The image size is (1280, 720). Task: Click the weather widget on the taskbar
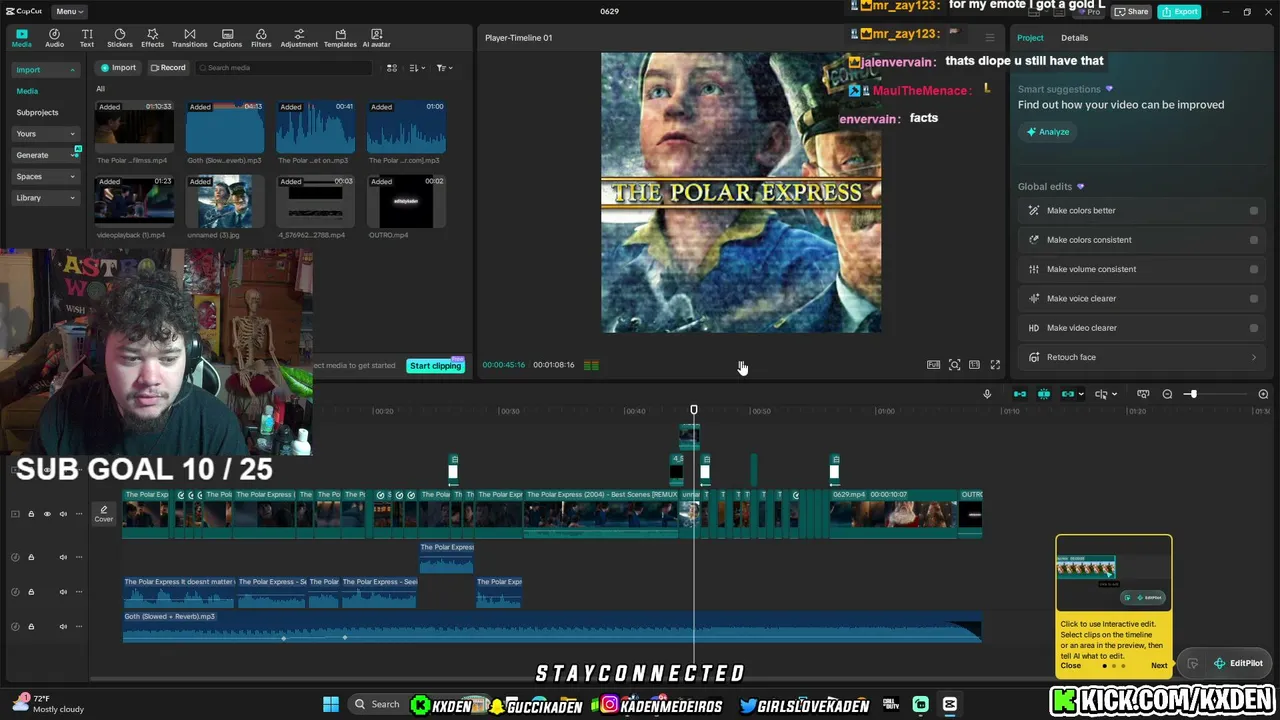pos(50,704)
